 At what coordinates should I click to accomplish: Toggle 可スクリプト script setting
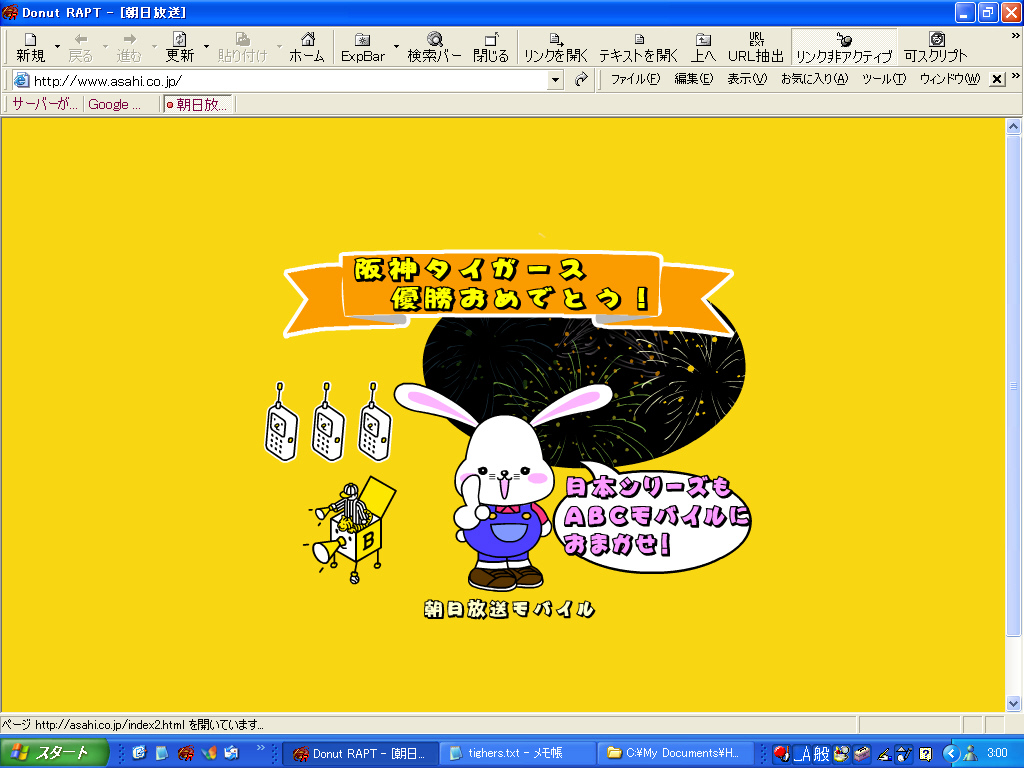[936, 46]
